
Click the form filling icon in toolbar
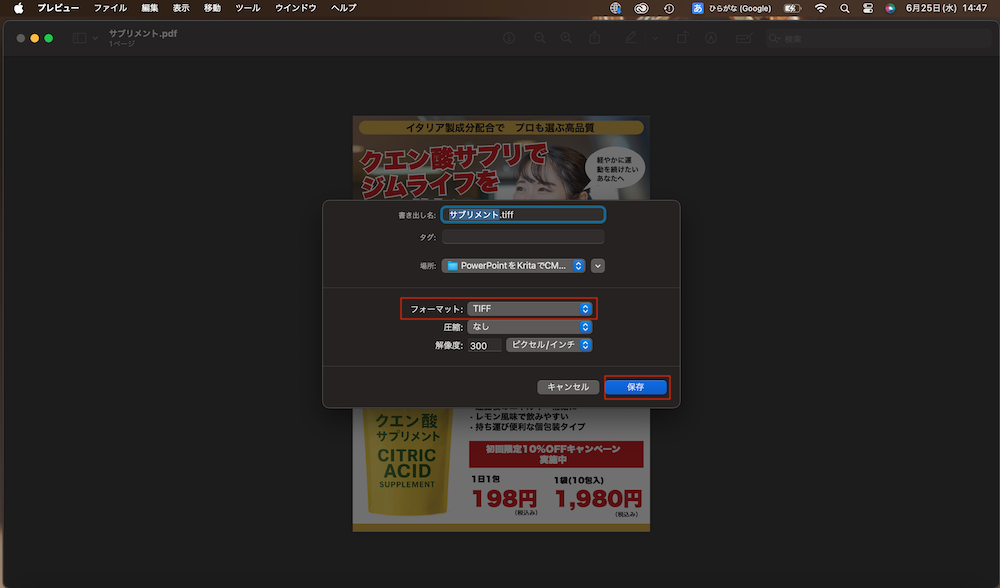[x=744, y=38]
